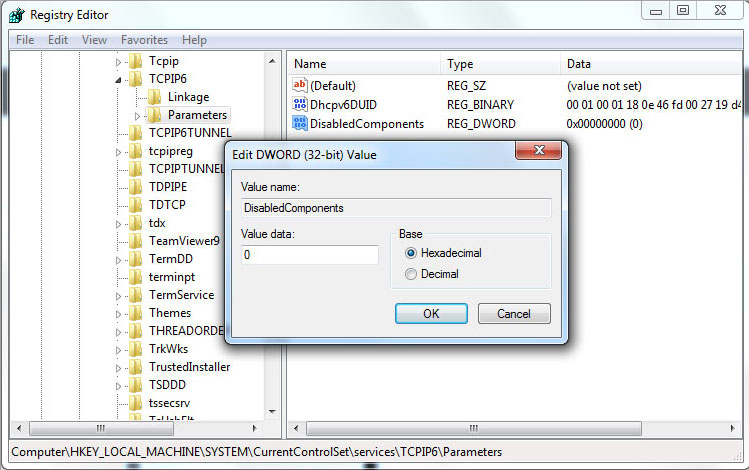Collapse the TCPIP6 tree node
This screenshot has height=470, width=749.
[x=119, y=79]
